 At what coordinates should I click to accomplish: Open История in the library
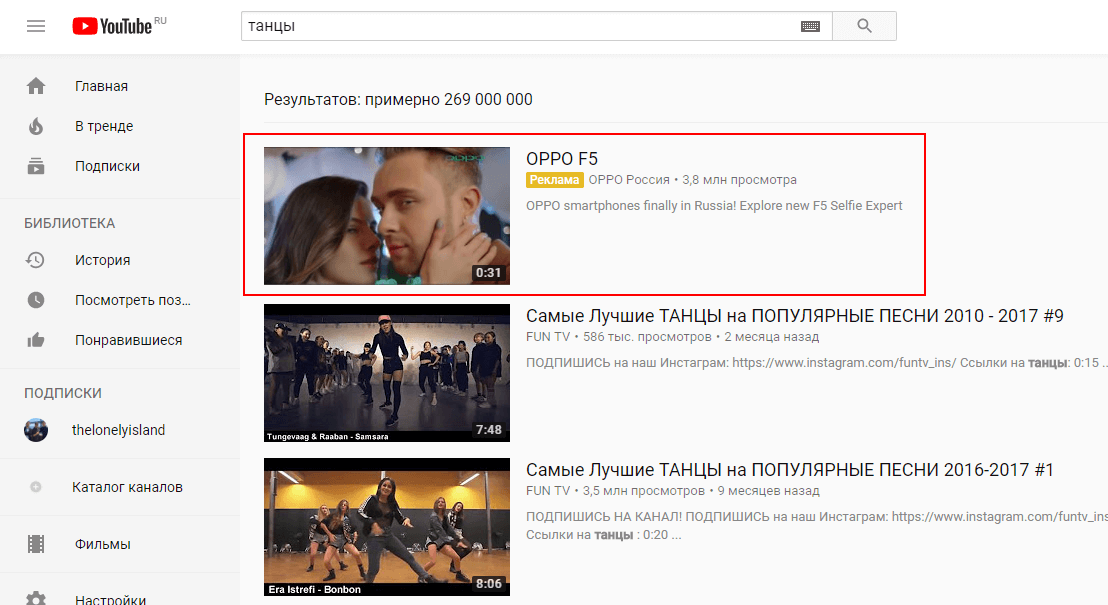(102, 260)
